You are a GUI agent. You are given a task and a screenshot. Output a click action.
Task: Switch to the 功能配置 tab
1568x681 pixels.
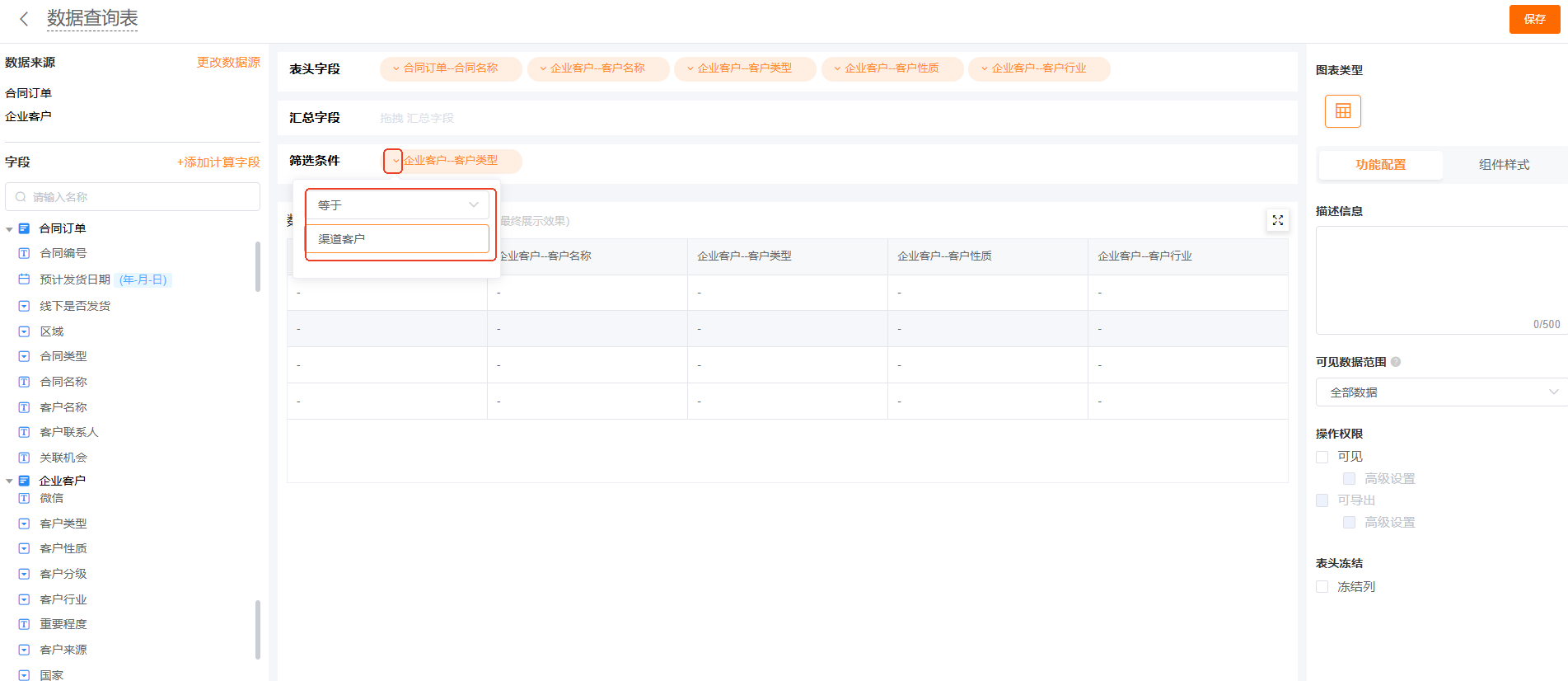(1380, 165)
